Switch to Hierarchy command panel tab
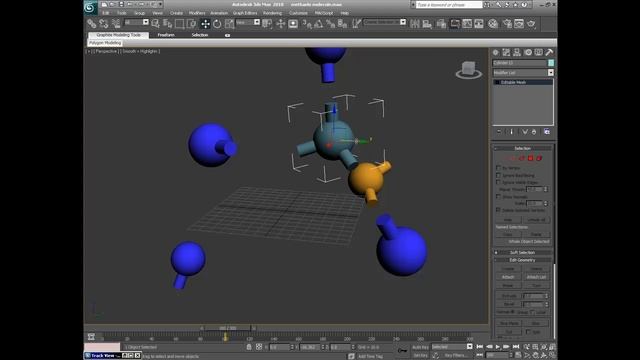 [x=517, y=52]
